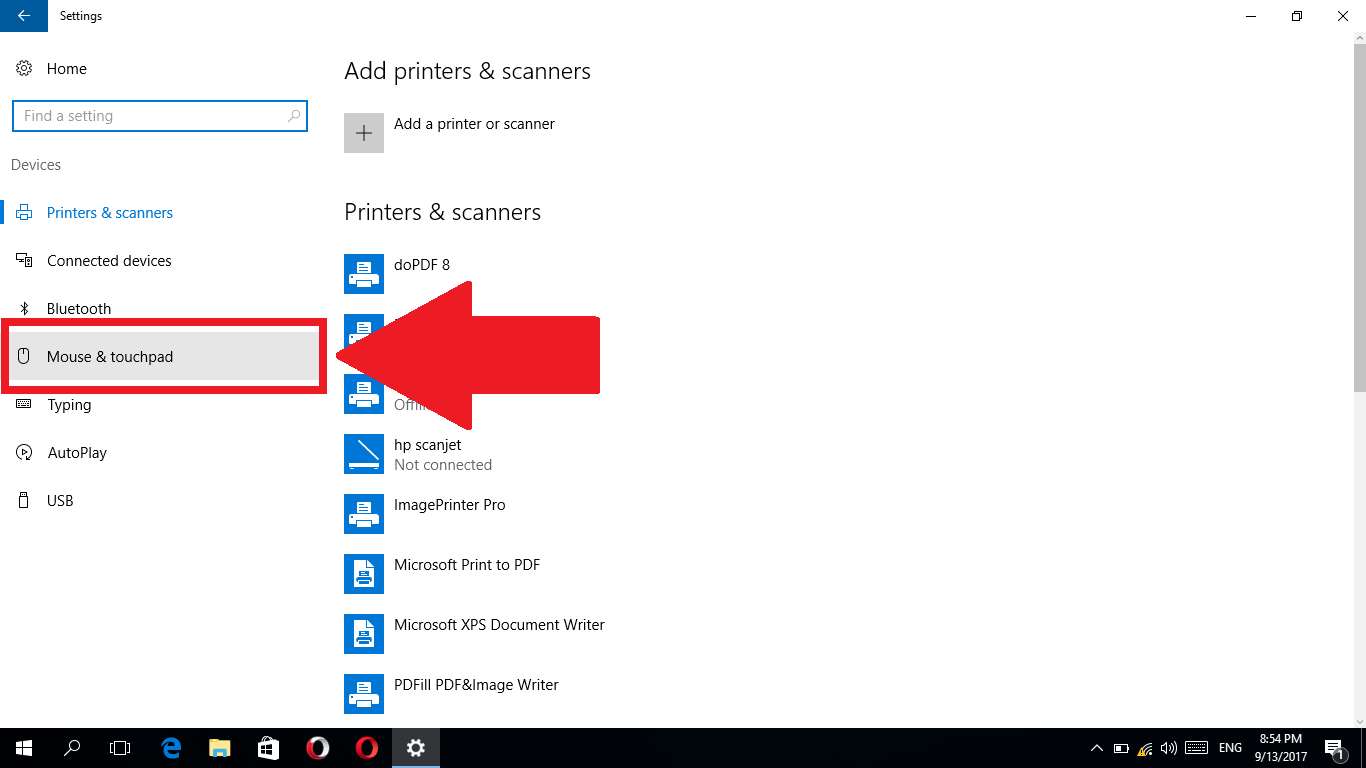This screenshot has width=1366, height=768.
Task: Select the doPDF 8 printer
Action: pos(397,274)
